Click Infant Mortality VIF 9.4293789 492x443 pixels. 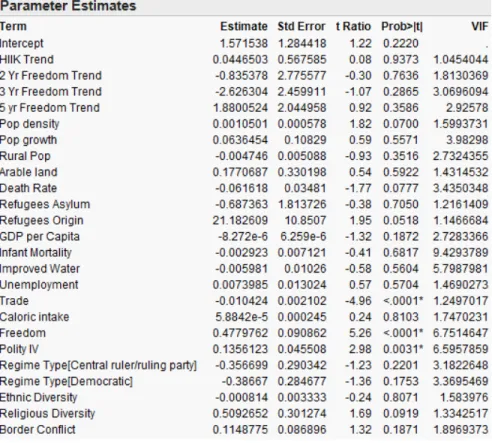[x=461, y=253]
